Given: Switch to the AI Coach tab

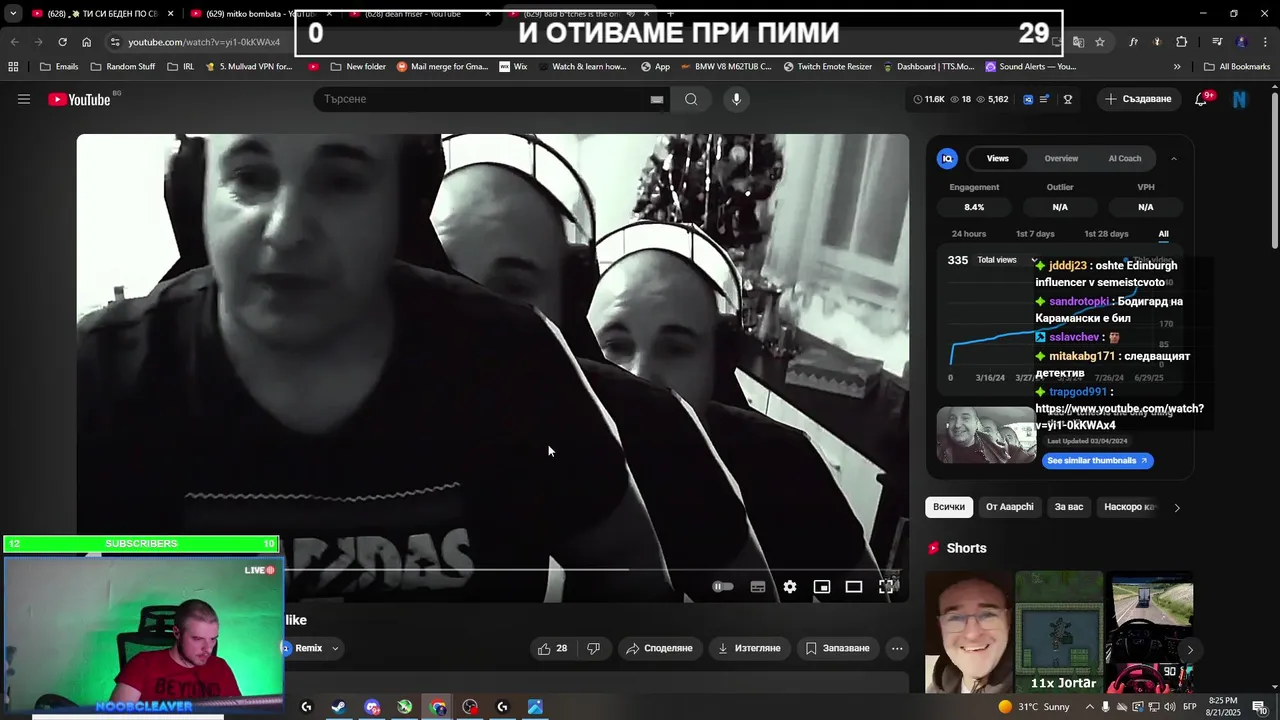Looking at the screenshot, I should (x=1125, y=158).
